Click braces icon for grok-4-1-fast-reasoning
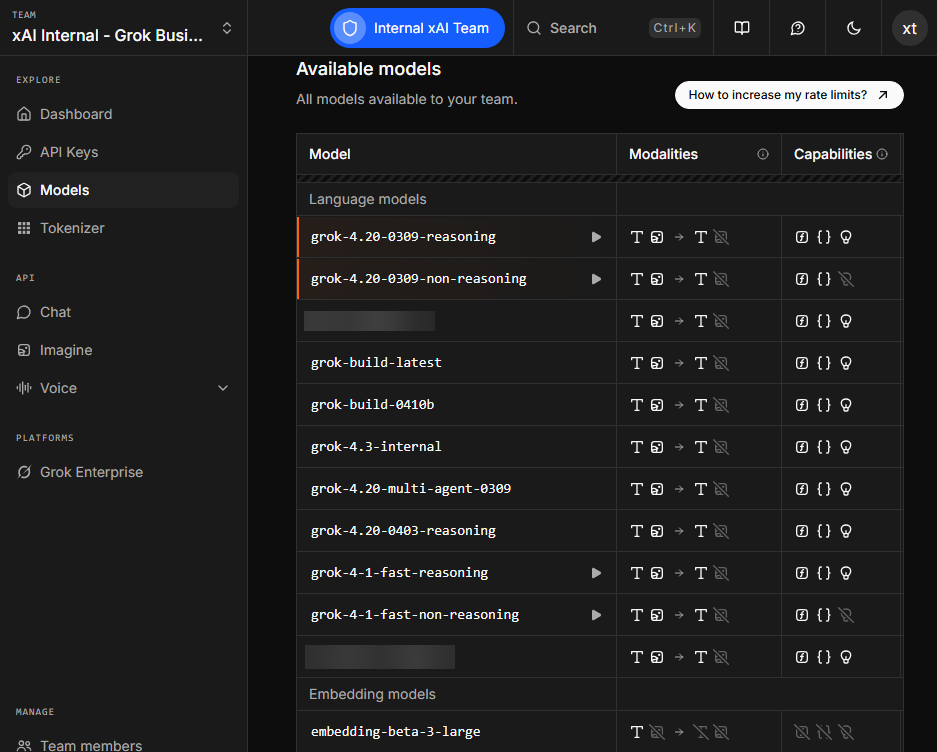 point(824,573)
